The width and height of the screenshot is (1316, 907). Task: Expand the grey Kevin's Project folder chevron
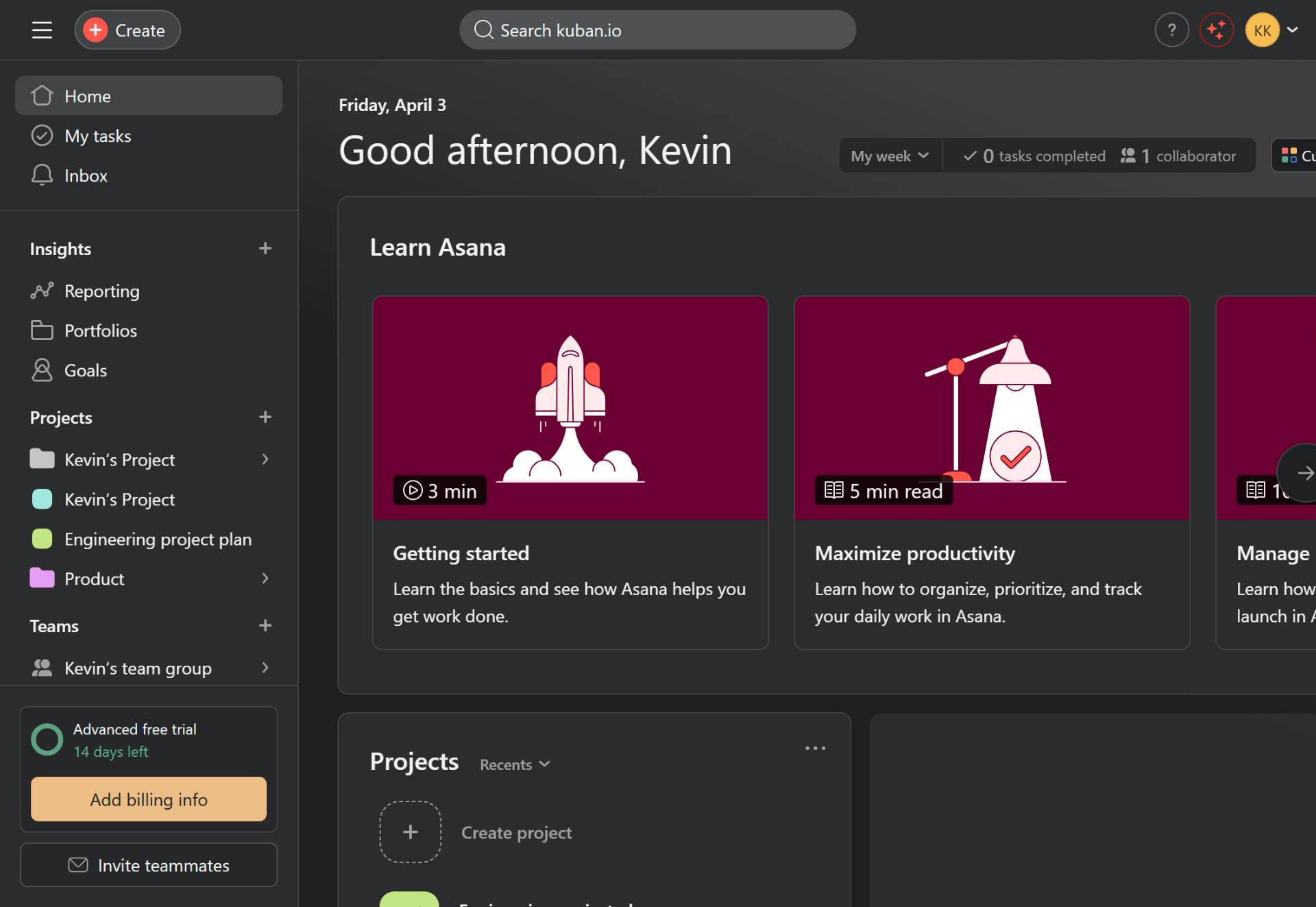[x=265, y=459]
